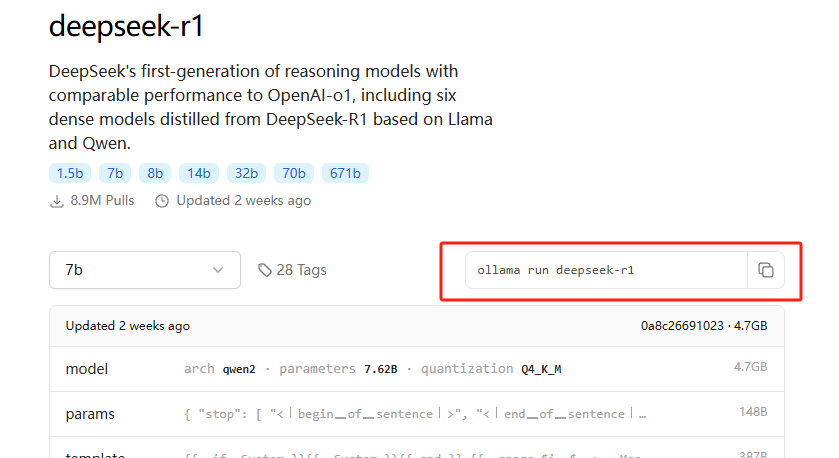Click the 0a8c26691023 · 4.7GB digest text

click(704, 326)
